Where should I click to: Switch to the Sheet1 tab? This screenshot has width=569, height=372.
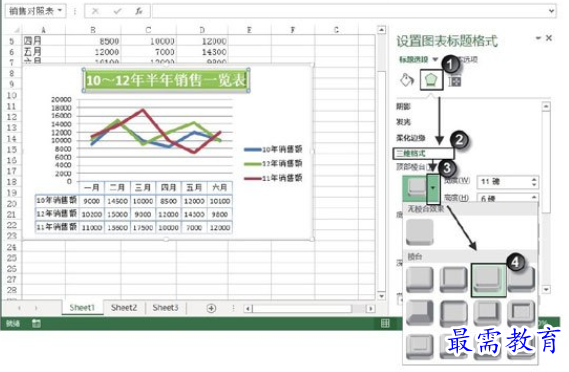click(82, 308)
